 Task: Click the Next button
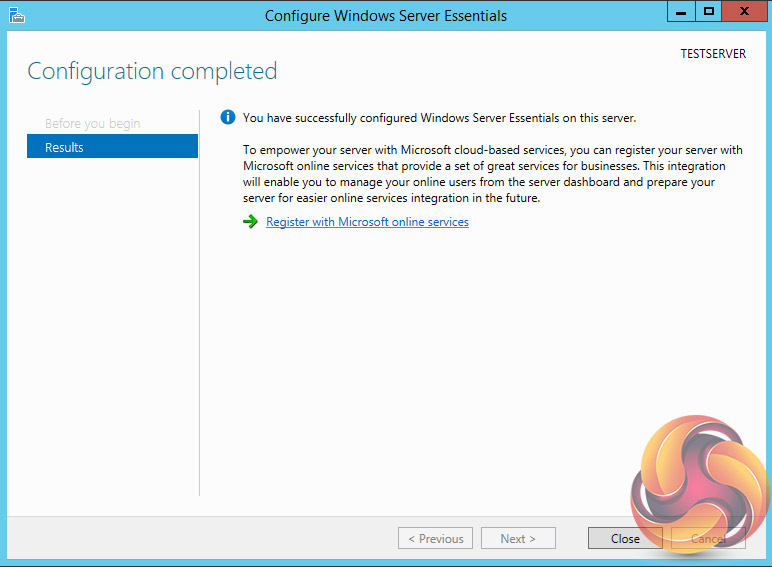click(x=518, y=538)
